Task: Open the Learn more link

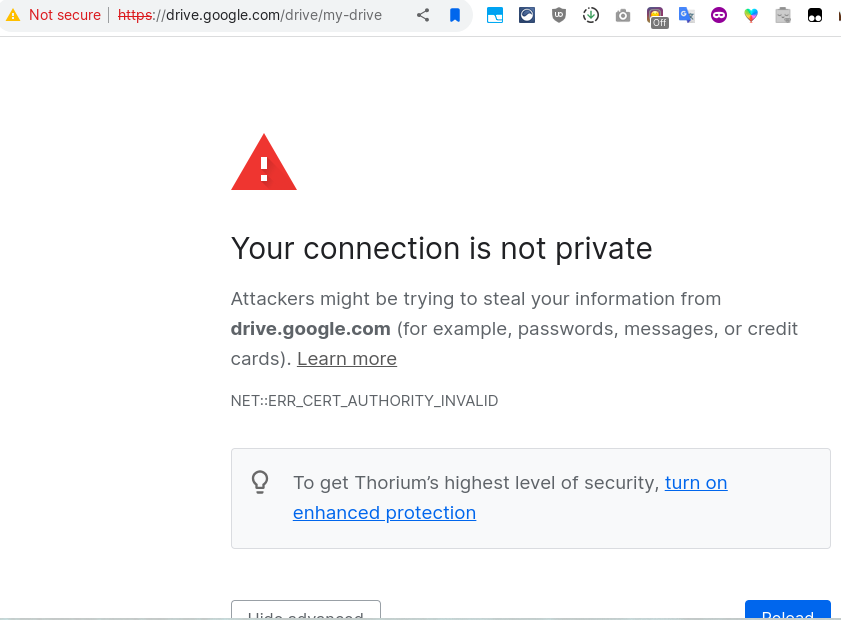Action: pyautogui.click(x=346, y=359)
